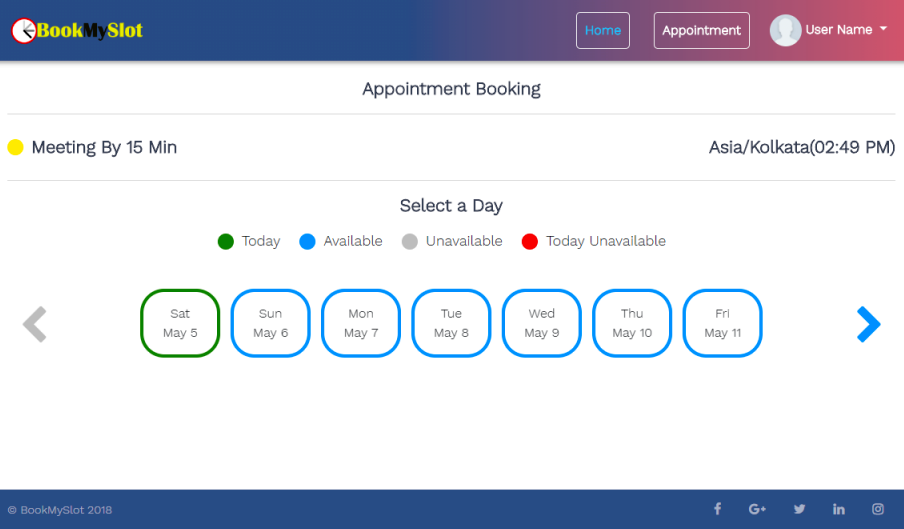Screen dimensions: 904x529
Task: Open the LinkedIn footer icon
Action: click(838, 509)
